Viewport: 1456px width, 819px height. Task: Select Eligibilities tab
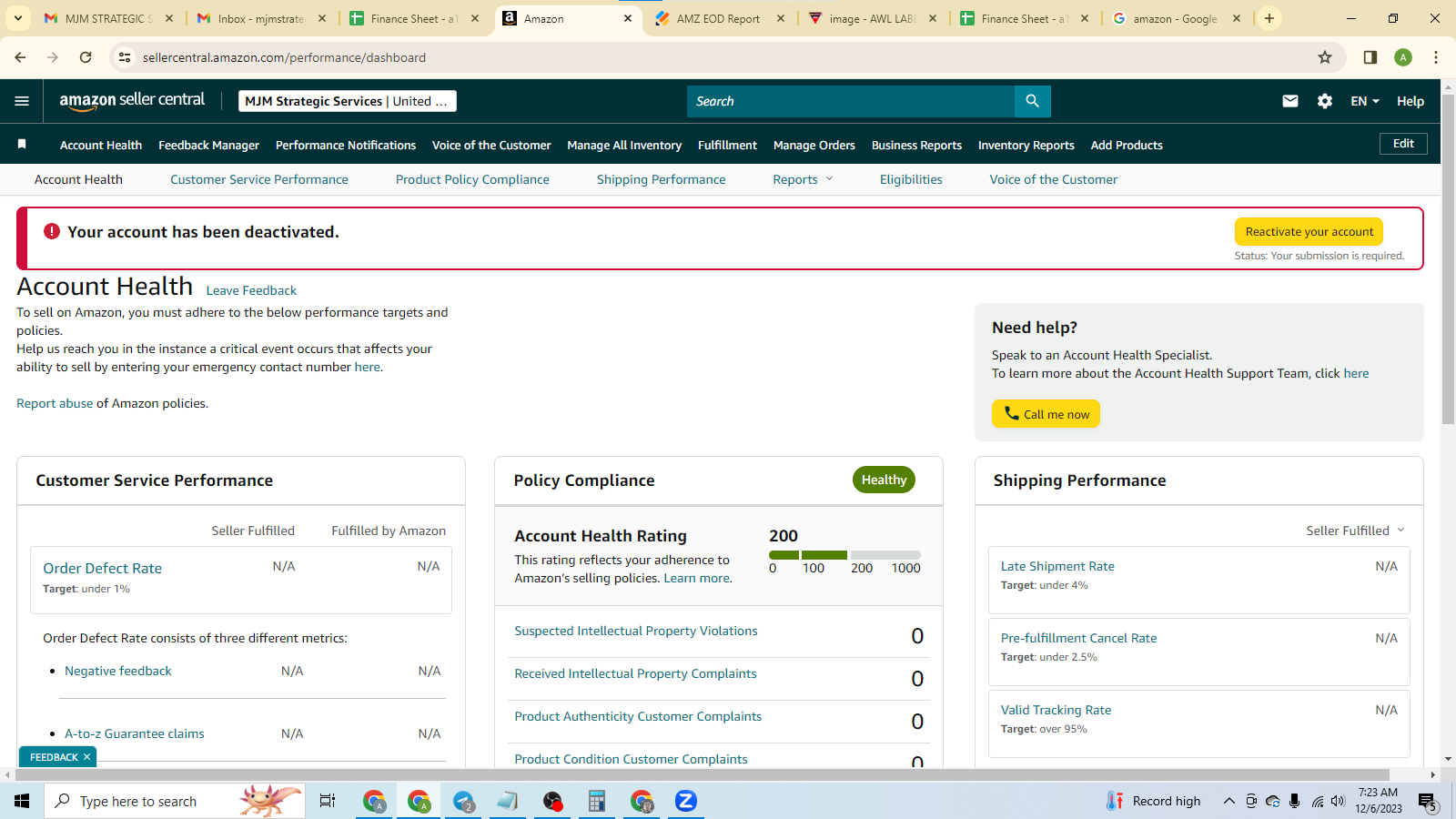(x=911, y=179)
